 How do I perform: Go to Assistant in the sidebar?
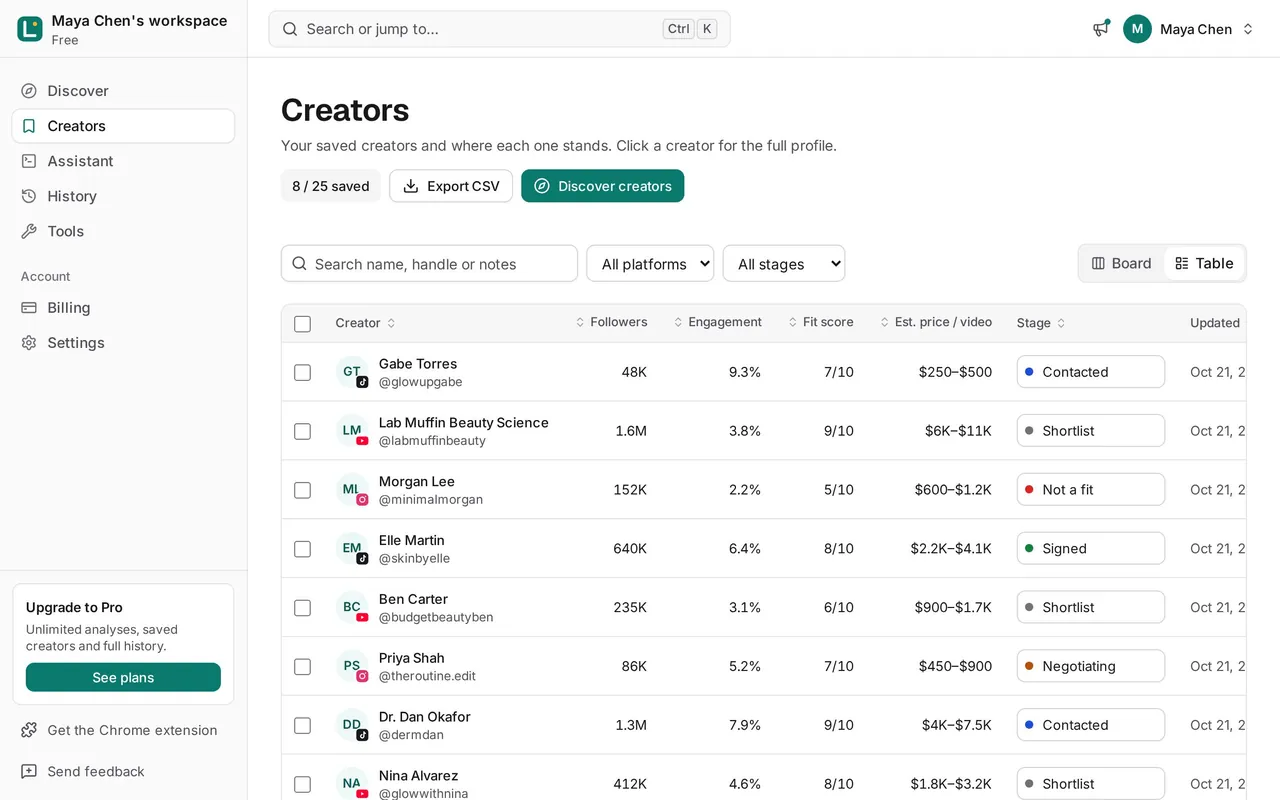[123, 161]
